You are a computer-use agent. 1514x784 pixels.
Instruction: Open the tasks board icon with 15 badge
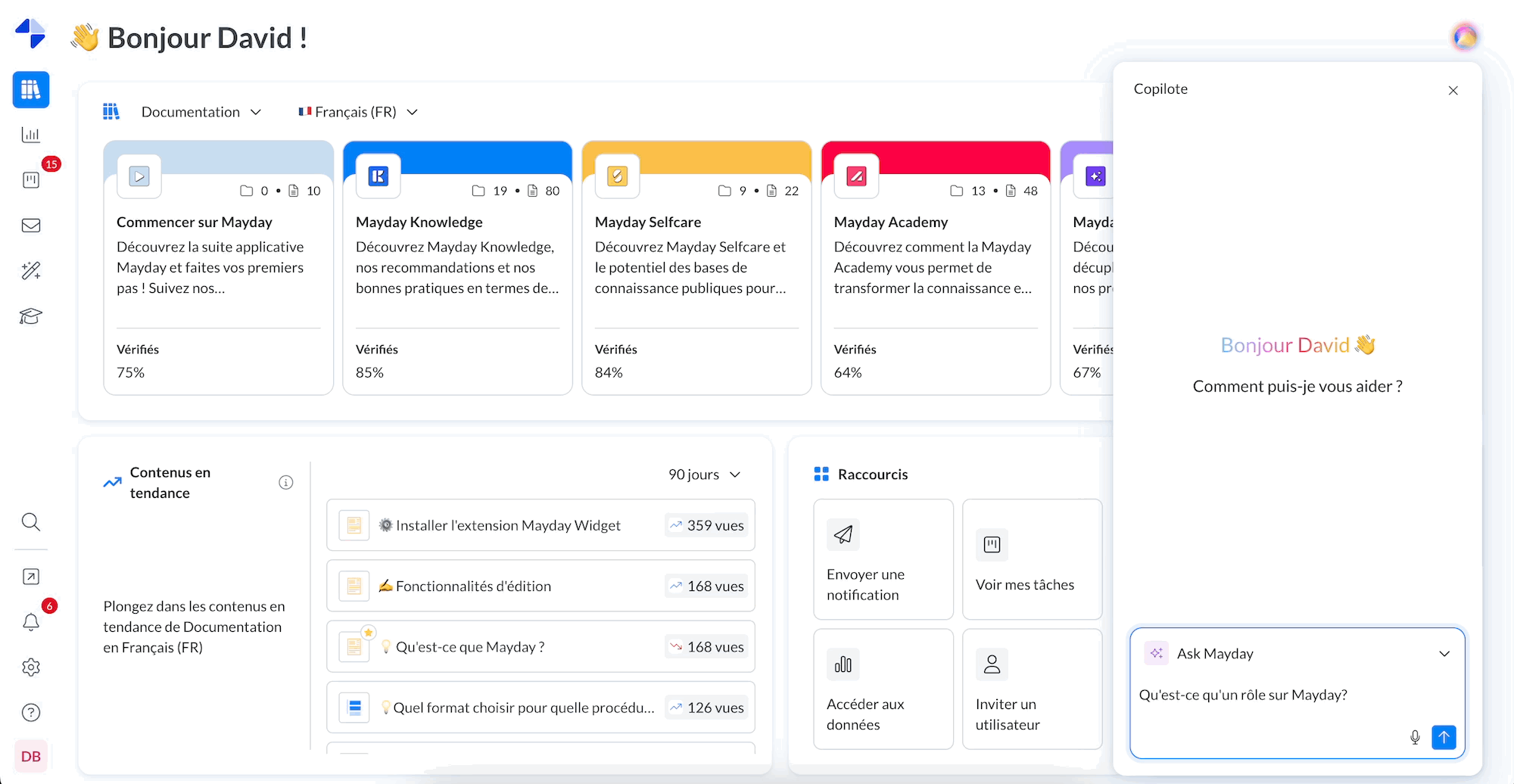coord(31,180)
